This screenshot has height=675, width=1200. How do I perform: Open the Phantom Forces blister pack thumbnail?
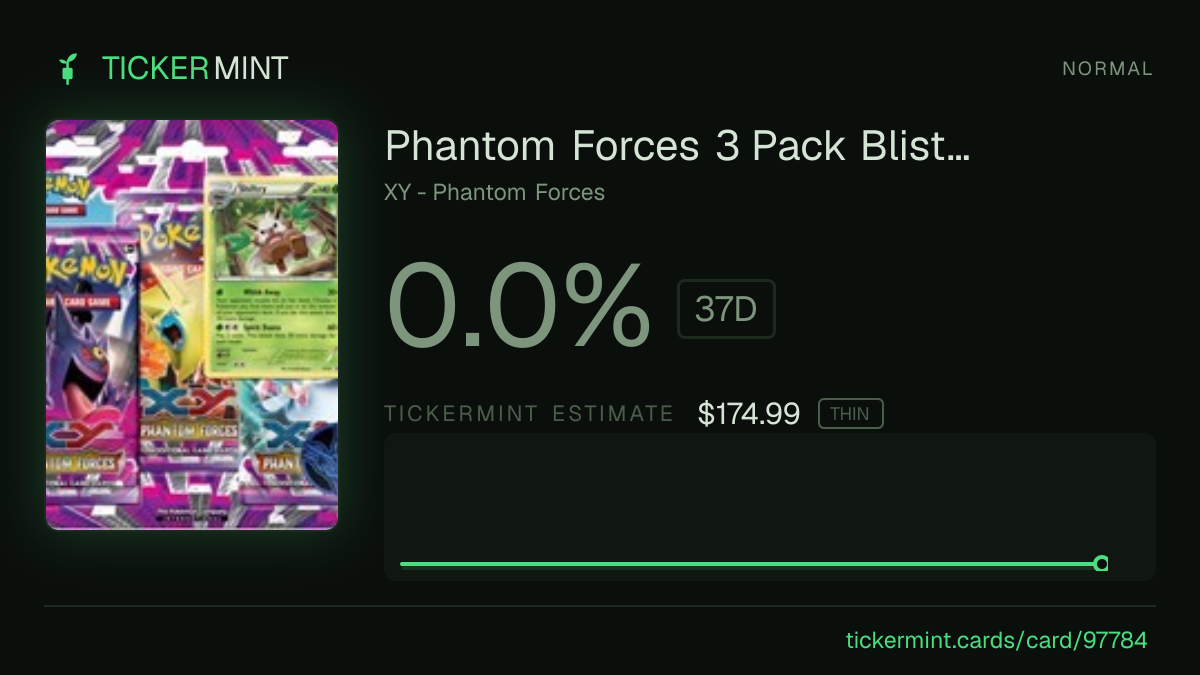(192, 325)
